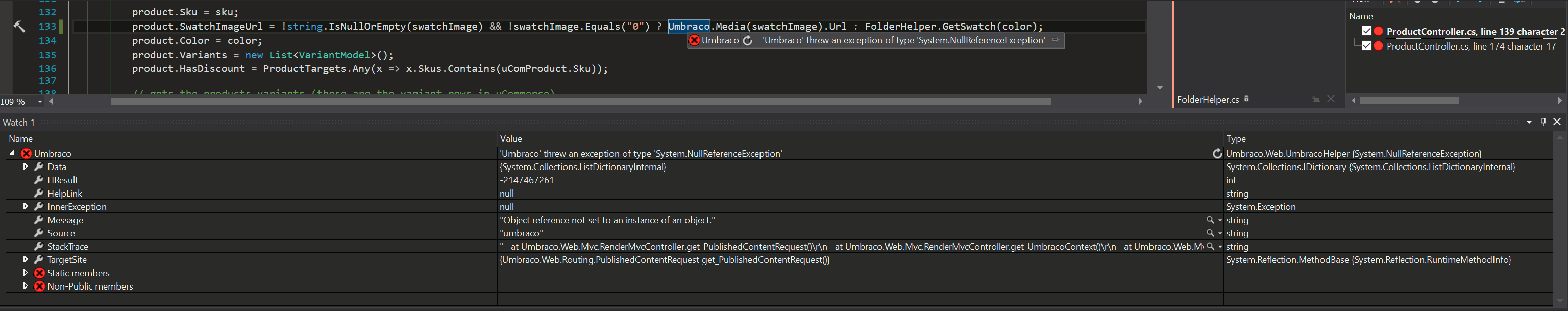
Task: Click the Name column header in Watch 1
Action: [x=21, y=139]
